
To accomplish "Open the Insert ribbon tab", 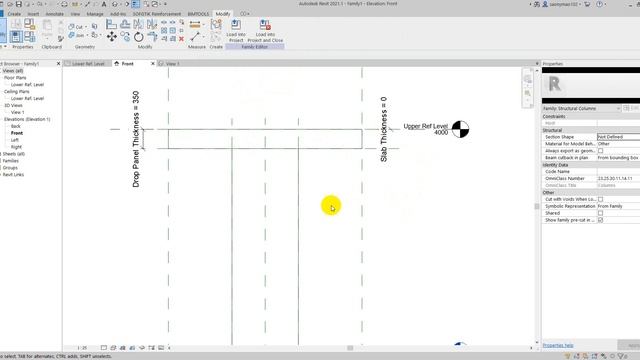I will [x=33, y=14].
